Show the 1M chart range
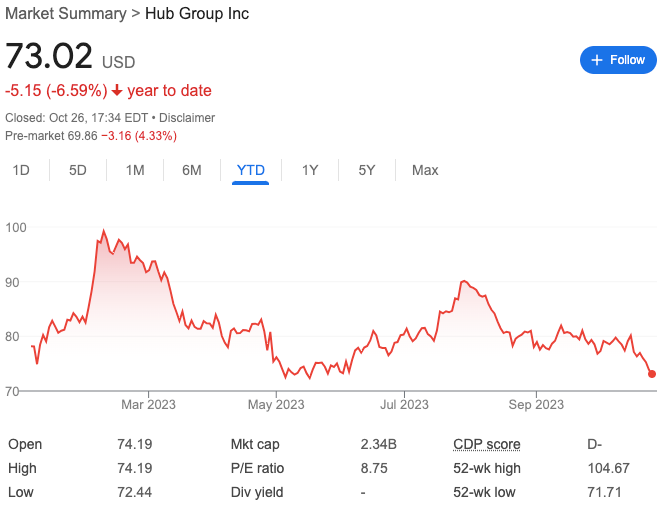Image resolution: width=667 pixels, height=517 pixels. [x=135, y=170]
